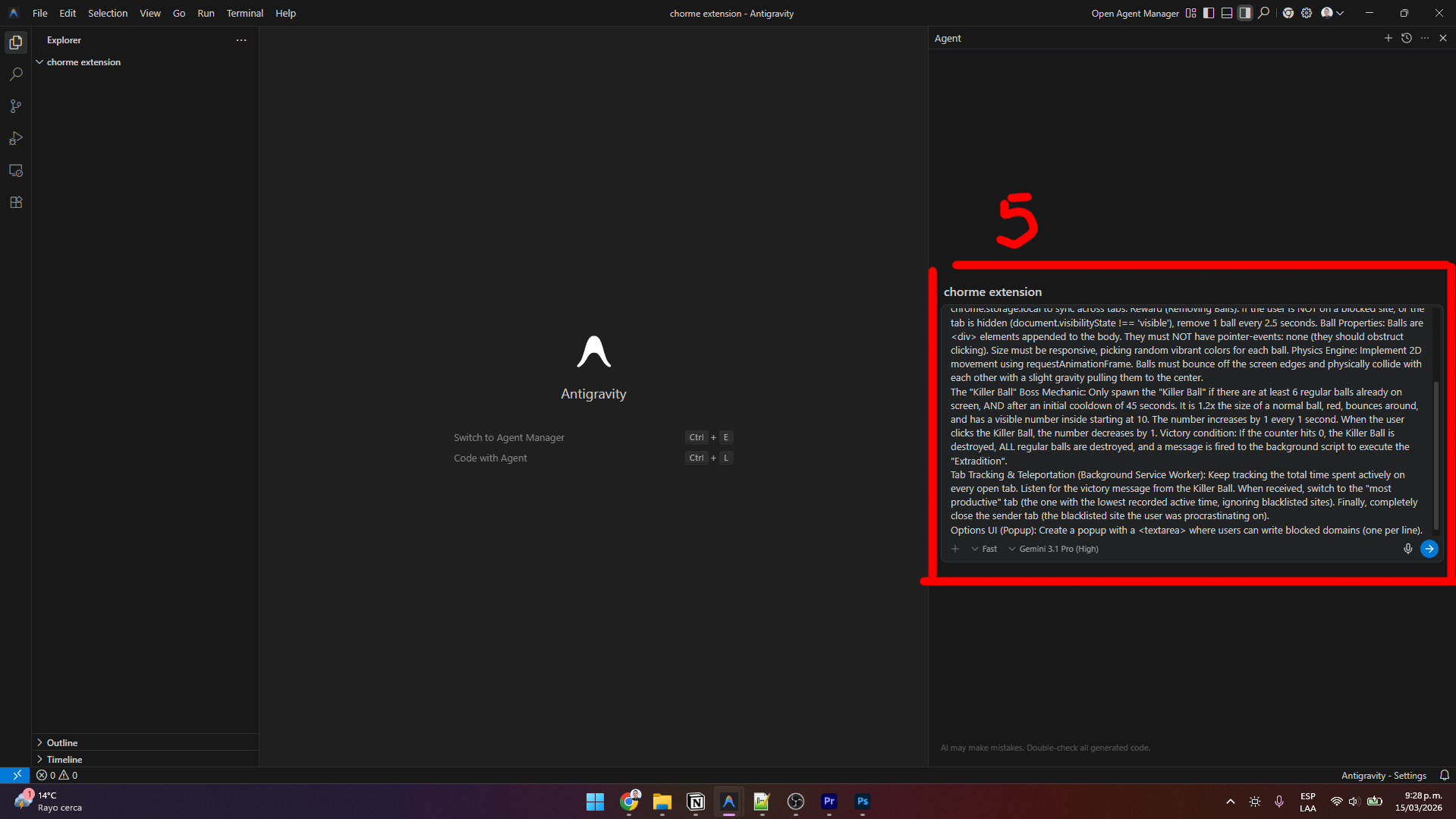Open the Run menu
This screenshot has height=819, width=1456.
(206, 14)
